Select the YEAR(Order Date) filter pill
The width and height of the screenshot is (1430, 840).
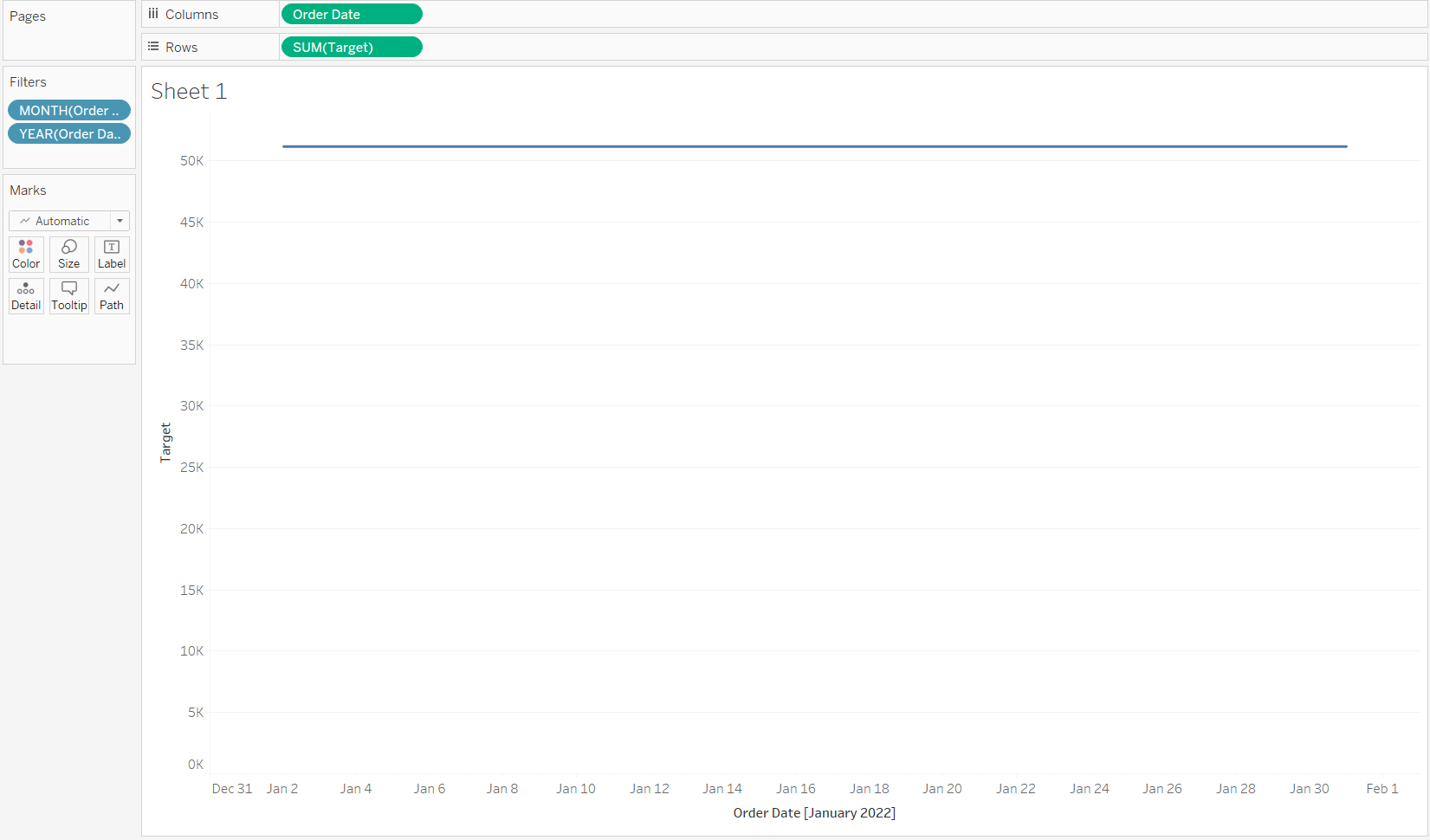[x=69, y=133]
